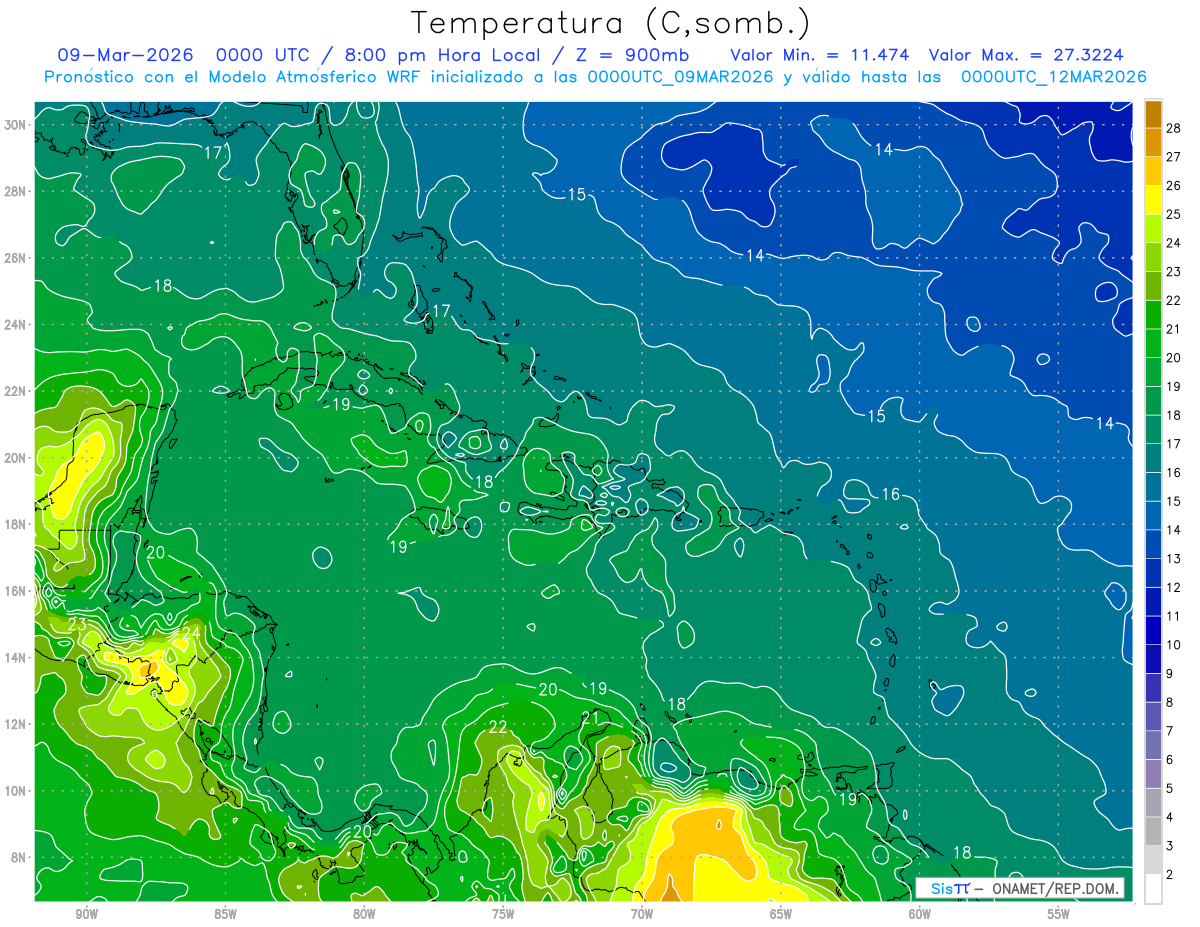Click the 16N latitude axis label

tap(14, 591)
